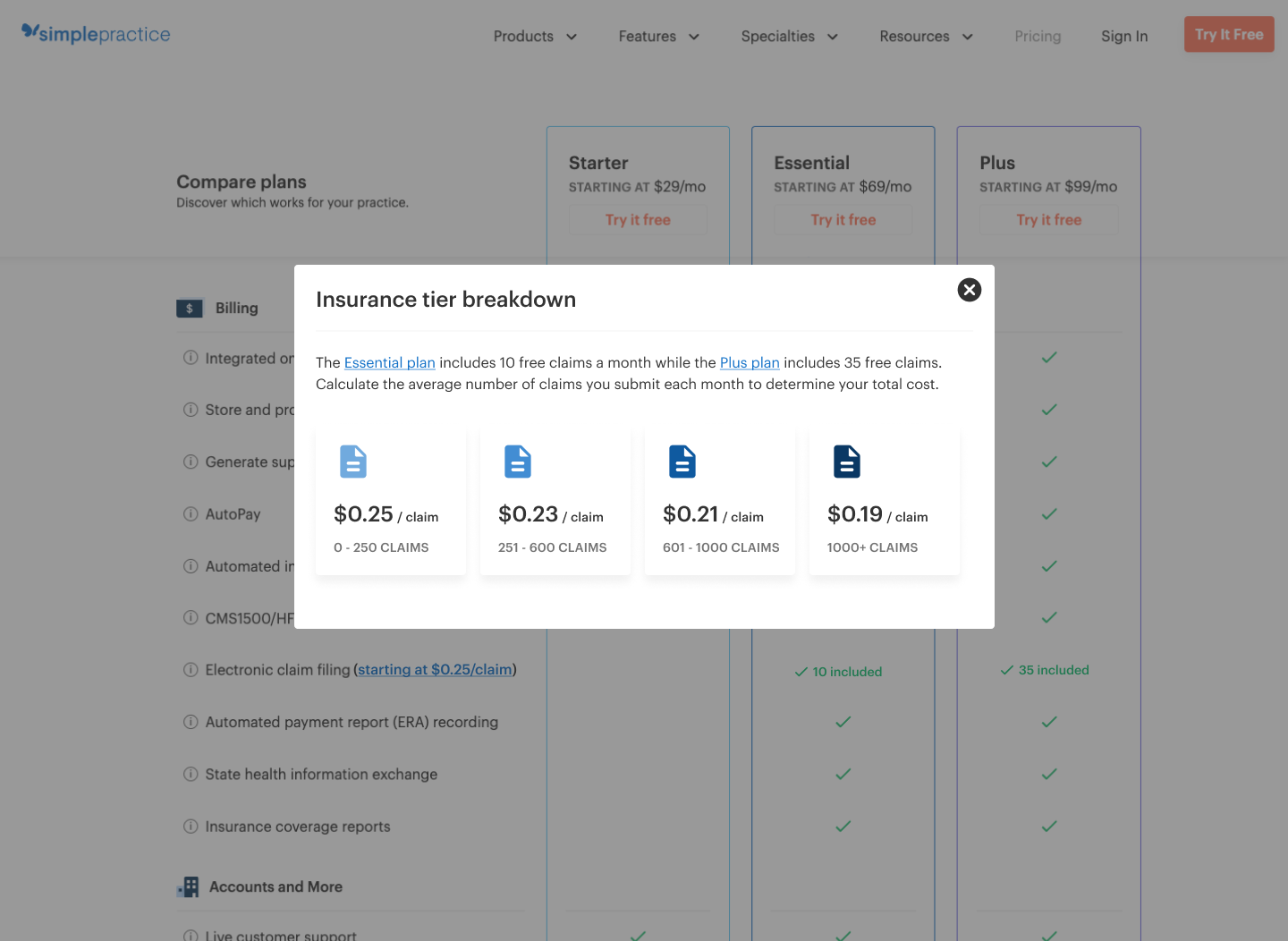Expand the Features menu chevron
1288x941 pixels.
pos(694,37)
